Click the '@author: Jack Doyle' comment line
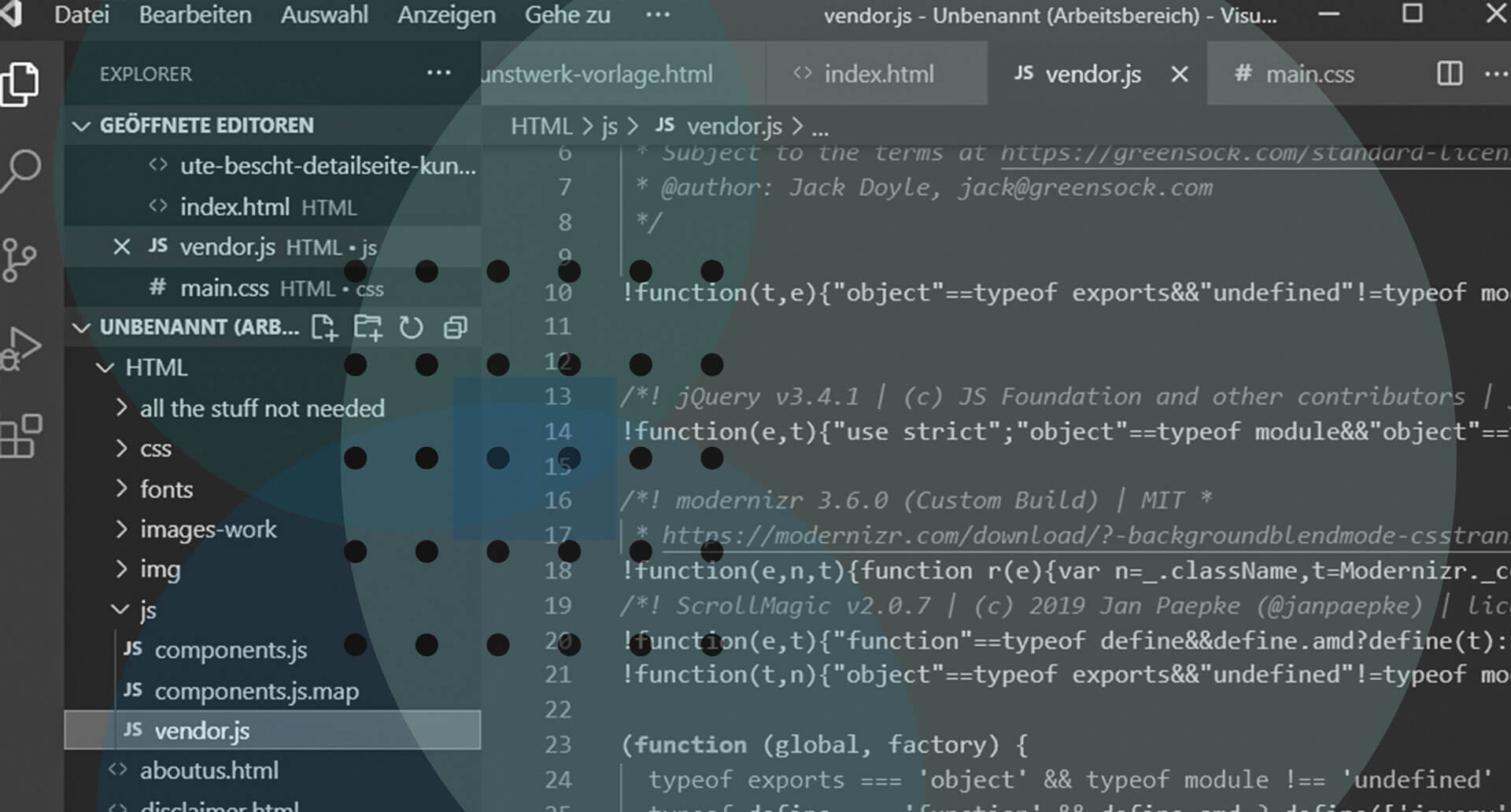The image size is (1511, 812). [924, 188]
